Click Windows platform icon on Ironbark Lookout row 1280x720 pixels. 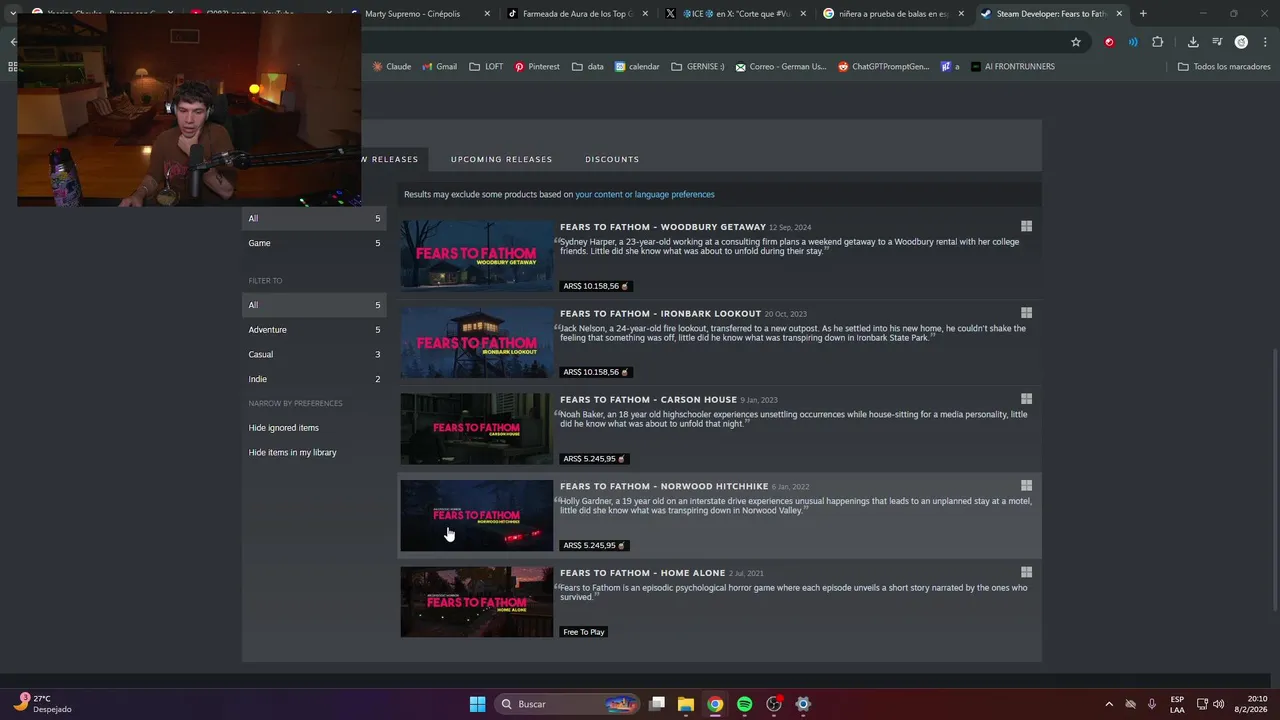pos(1026,313)
